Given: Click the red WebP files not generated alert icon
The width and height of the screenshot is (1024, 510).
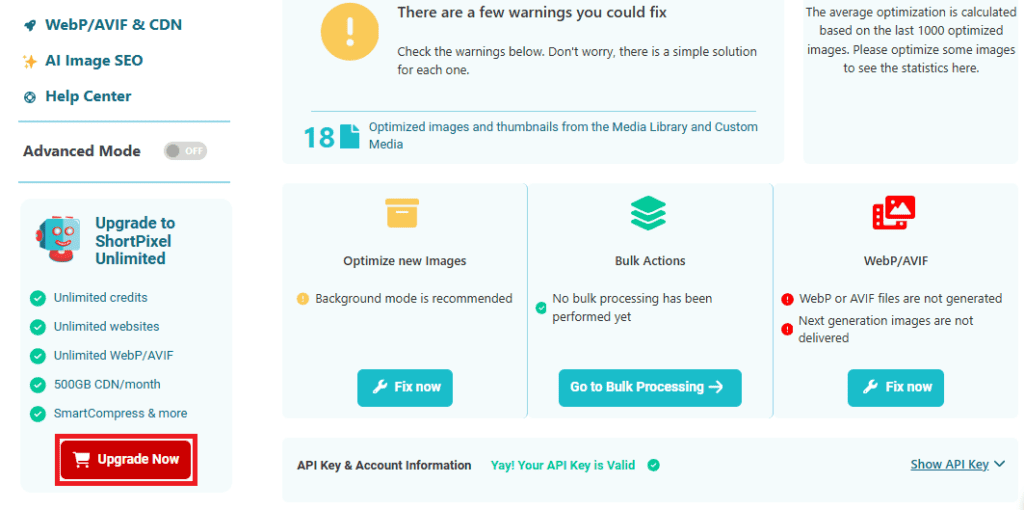Looking at the screenshot, I should [x=788, y=299].
